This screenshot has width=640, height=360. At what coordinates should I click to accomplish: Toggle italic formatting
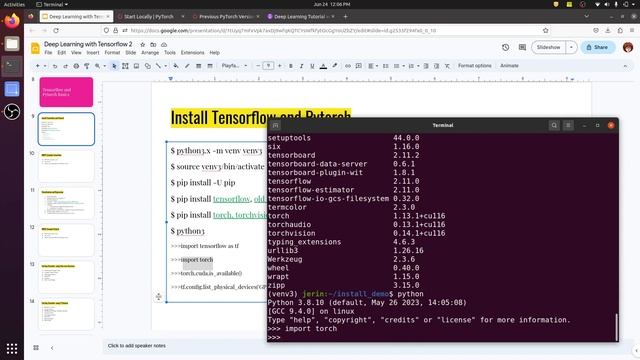(x=301, y=66)
